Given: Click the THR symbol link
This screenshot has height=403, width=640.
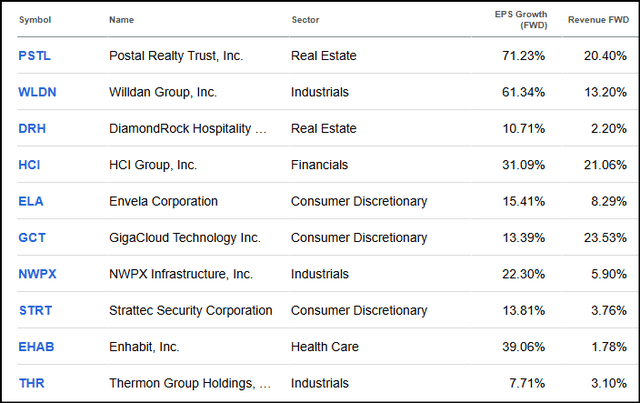Looking at the screenshot, I should point(32,383).
